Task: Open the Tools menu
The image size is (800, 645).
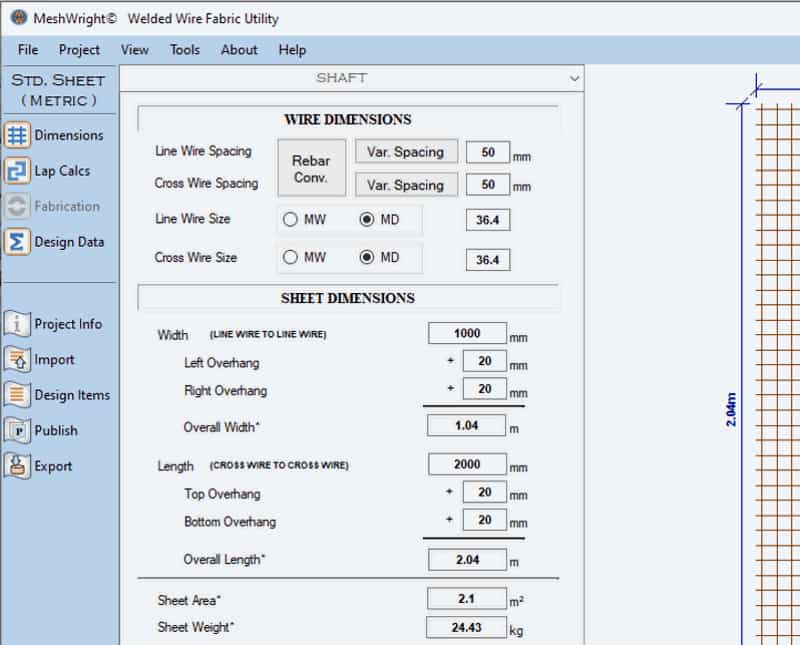Action: (x=184, y=50)
